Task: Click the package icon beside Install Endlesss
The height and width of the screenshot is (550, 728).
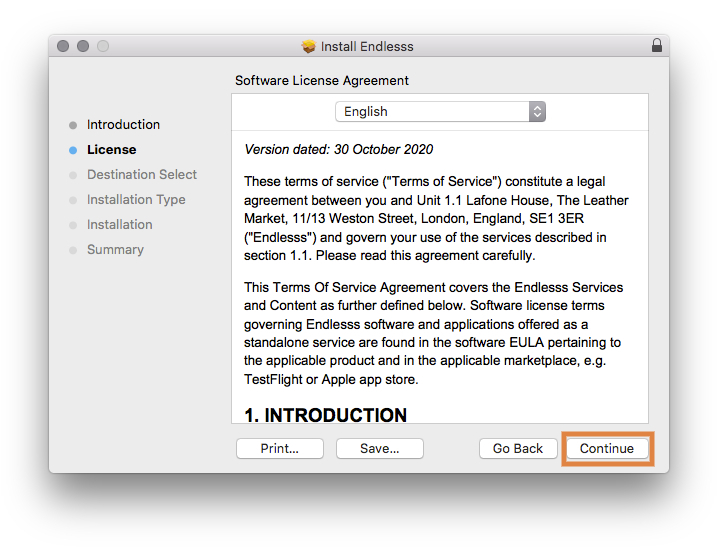Action: [308, 46]
